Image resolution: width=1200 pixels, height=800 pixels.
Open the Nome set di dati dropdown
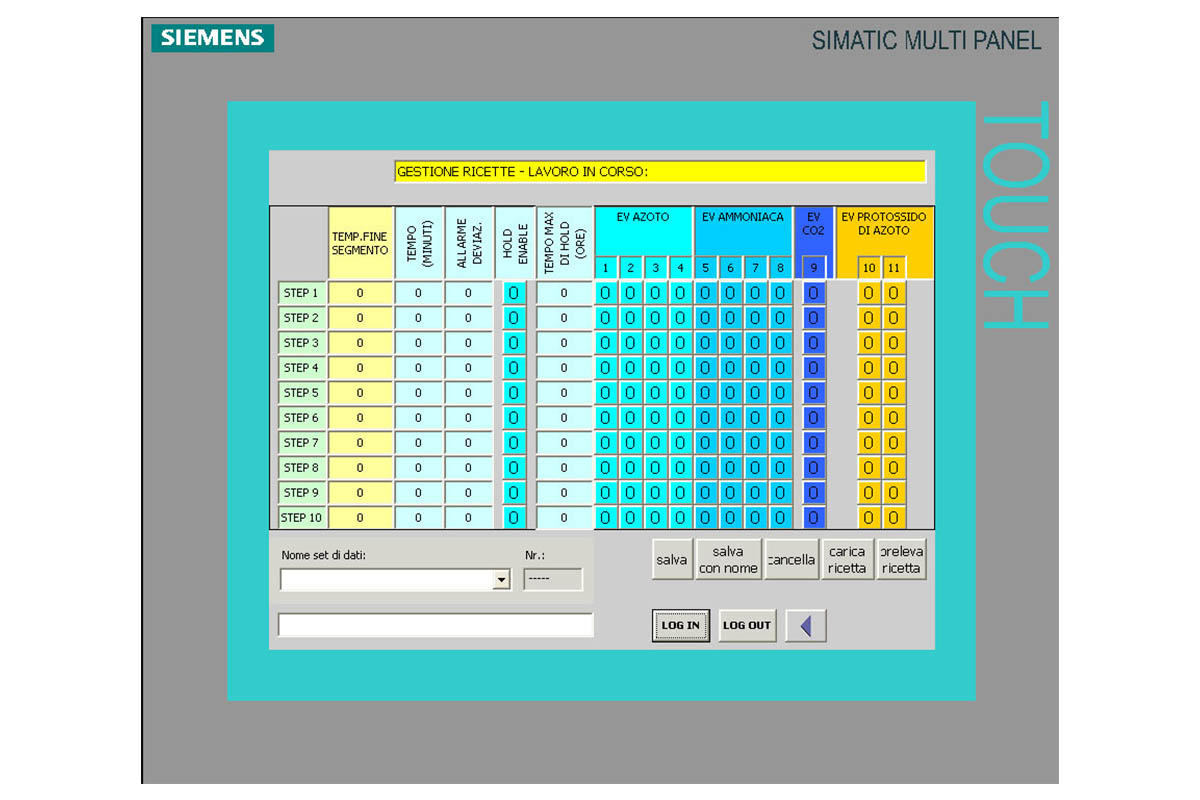(501, 580)
